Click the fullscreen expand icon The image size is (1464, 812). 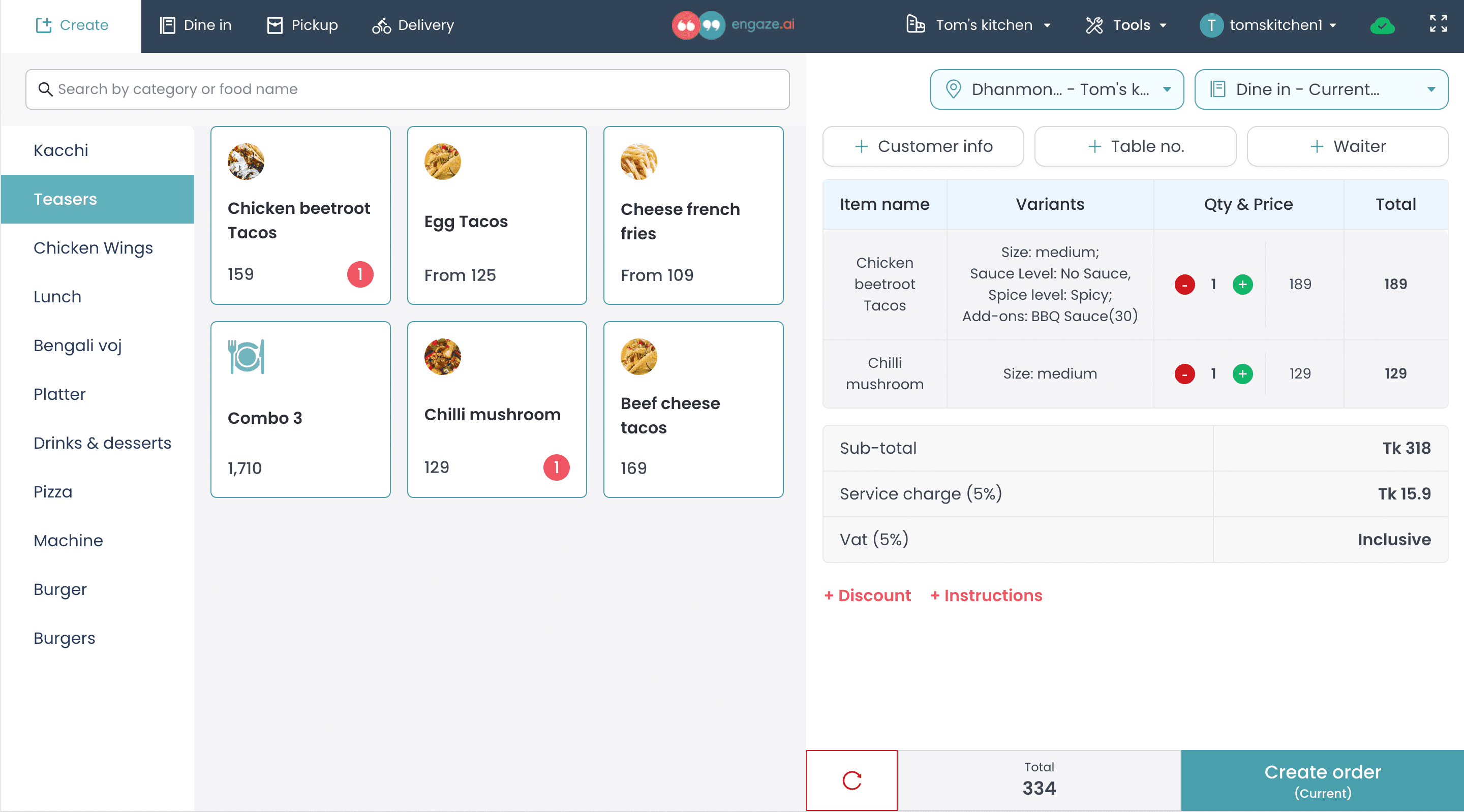coord(1438,24)
